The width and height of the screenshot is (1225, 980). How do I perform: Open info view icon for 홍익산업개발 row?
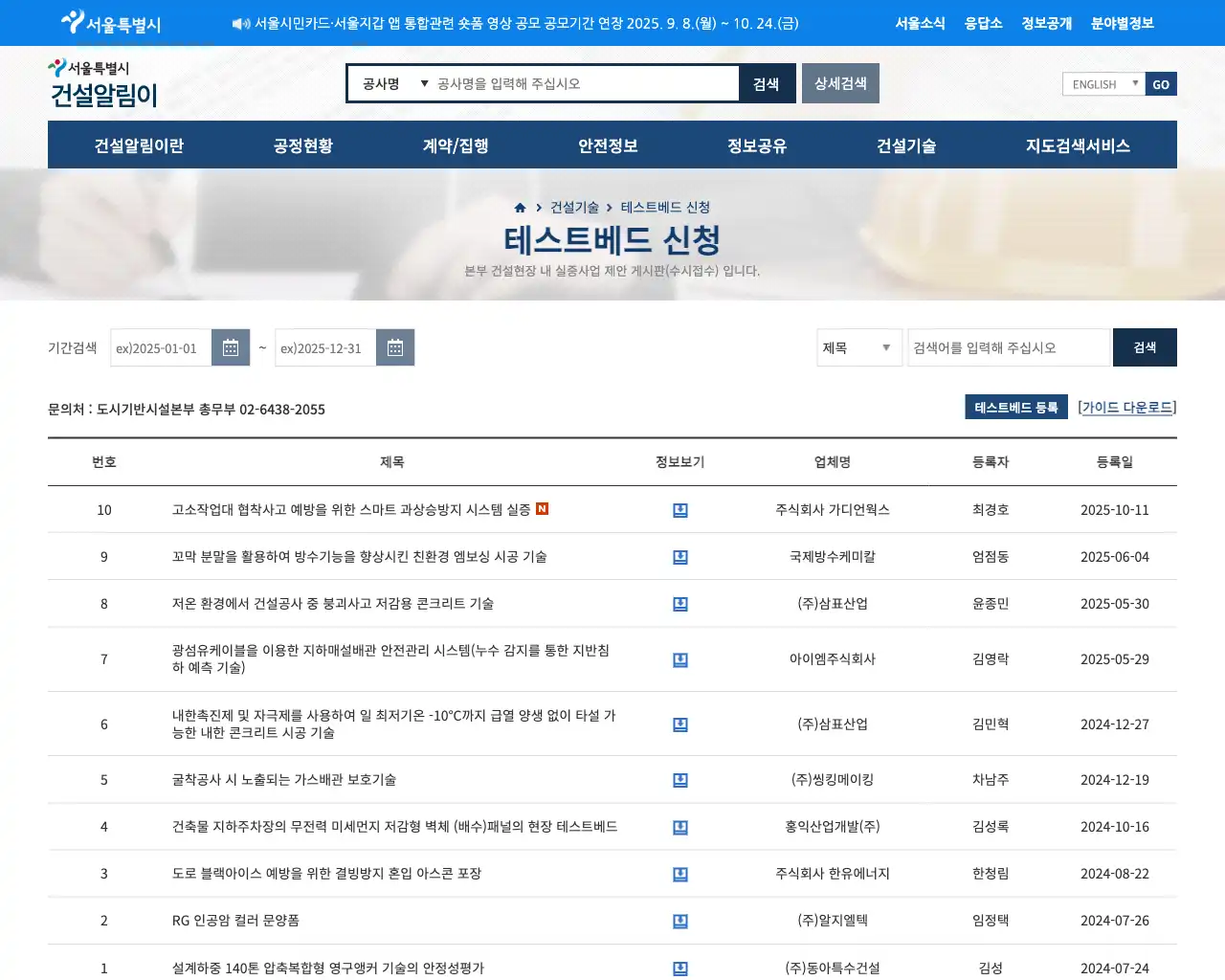pyautogui.click(x=680, y=827)
